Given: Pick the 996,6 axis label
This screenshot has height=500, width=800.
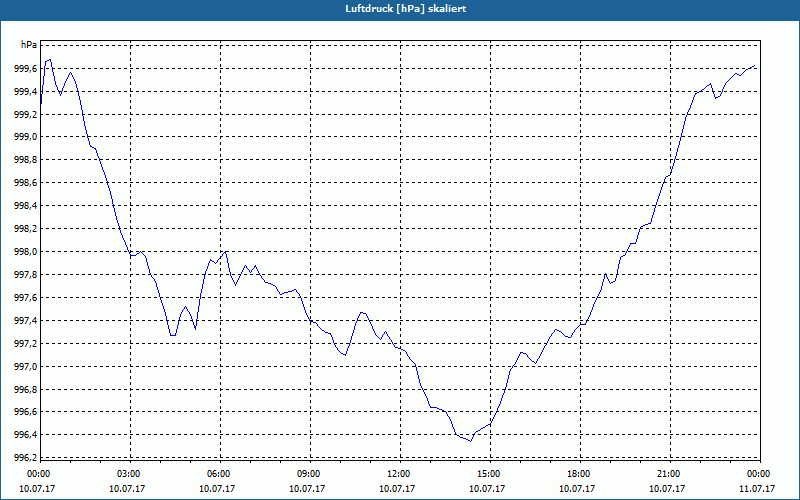Looking at the screenshot, I should [26, 412].
